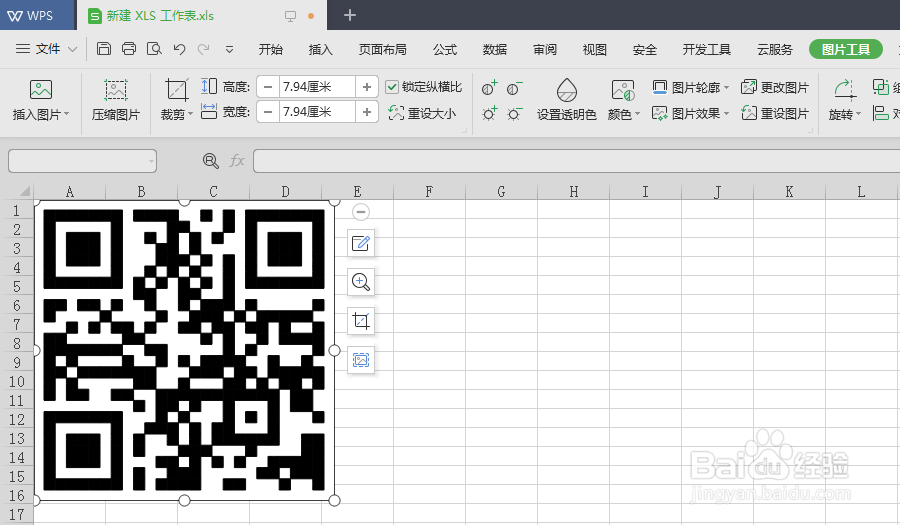Screen dimensions: 900x525
Task: Click the formula zoom magnifier icon
Action: point(211,161)
